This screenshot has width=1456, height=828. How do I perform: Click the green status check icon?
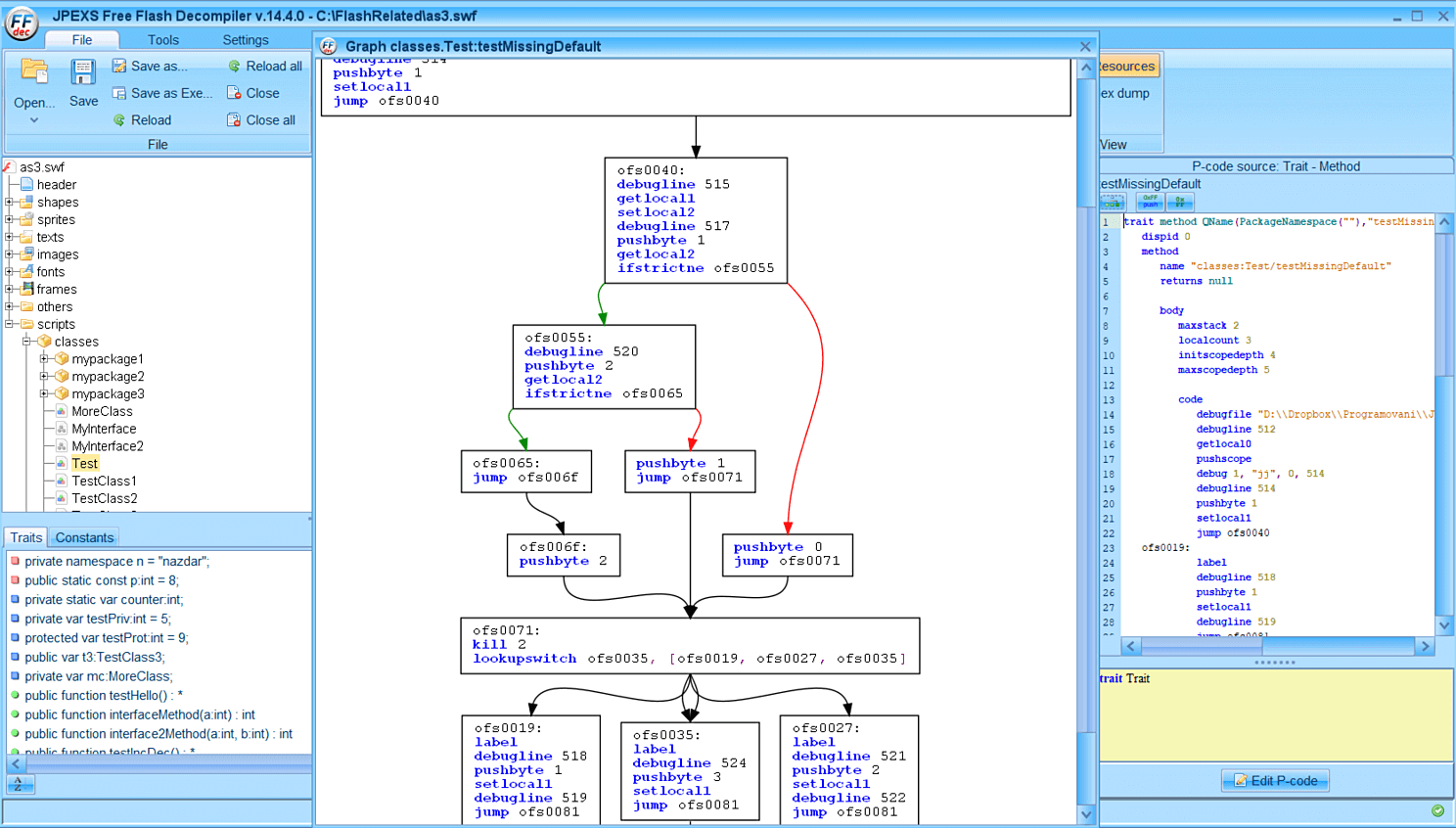coord(1437,810)
